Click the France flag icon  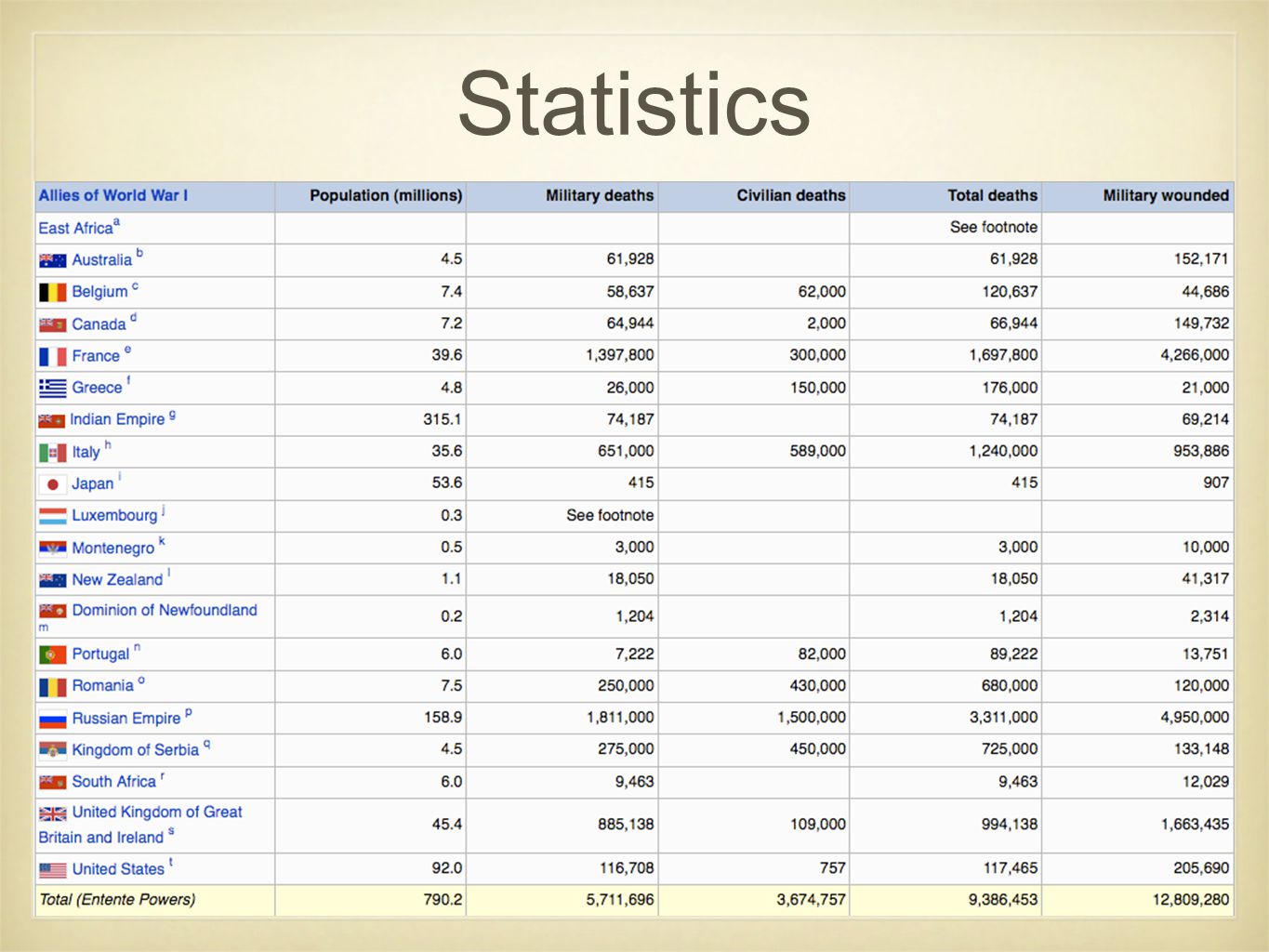pos(52,357)
